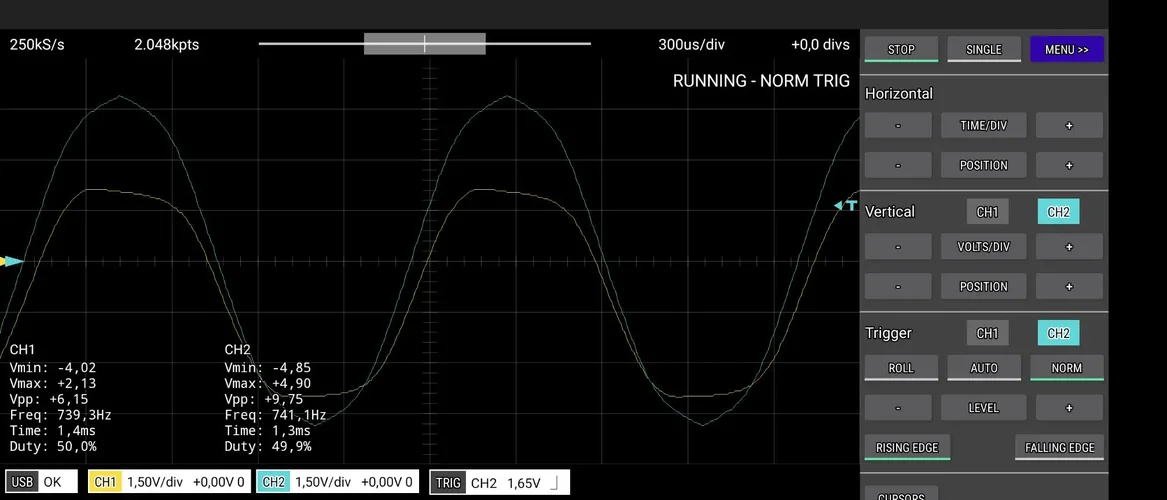The height and width of the screenshot is (500, 1167).
Task: Select CH1 in the Vertical section
Action: (987, 212)
